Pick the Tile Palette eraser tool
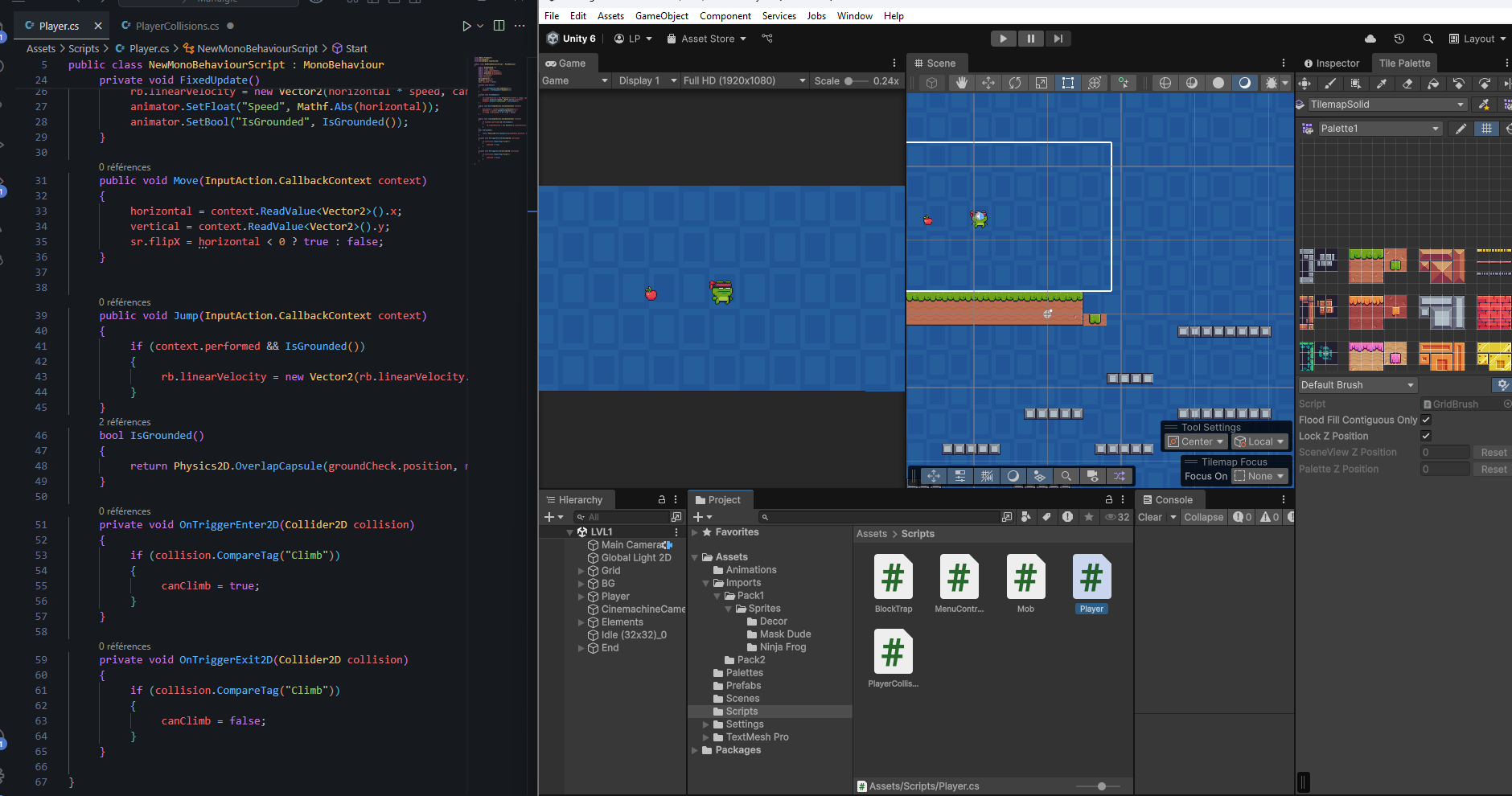This screenshot has height=796, width=1512. [1407, 84]
